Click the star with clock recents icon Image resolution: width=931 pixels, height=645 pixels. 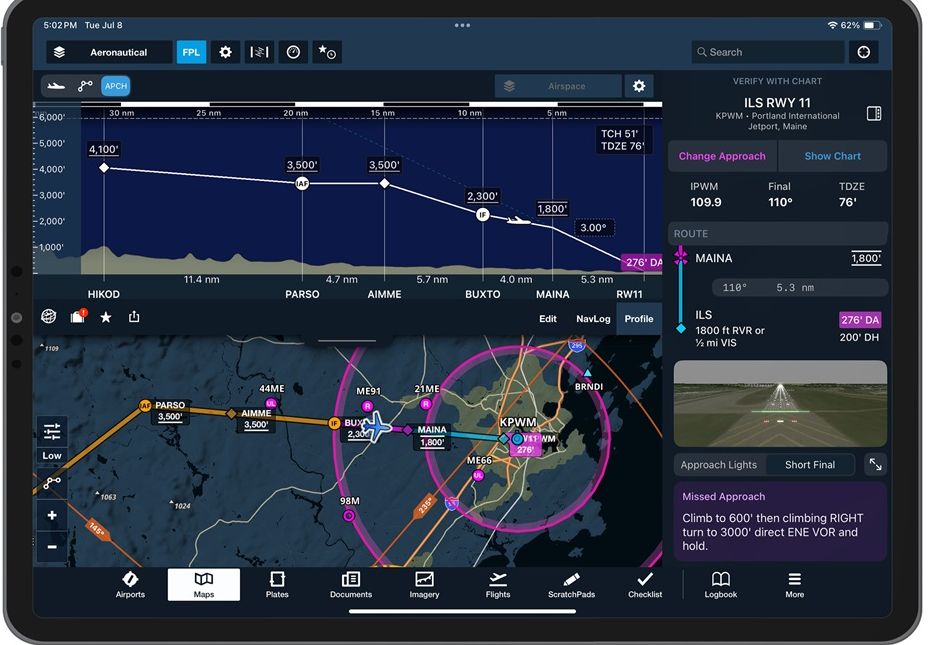pyautogui.click(x=327, y=52)
